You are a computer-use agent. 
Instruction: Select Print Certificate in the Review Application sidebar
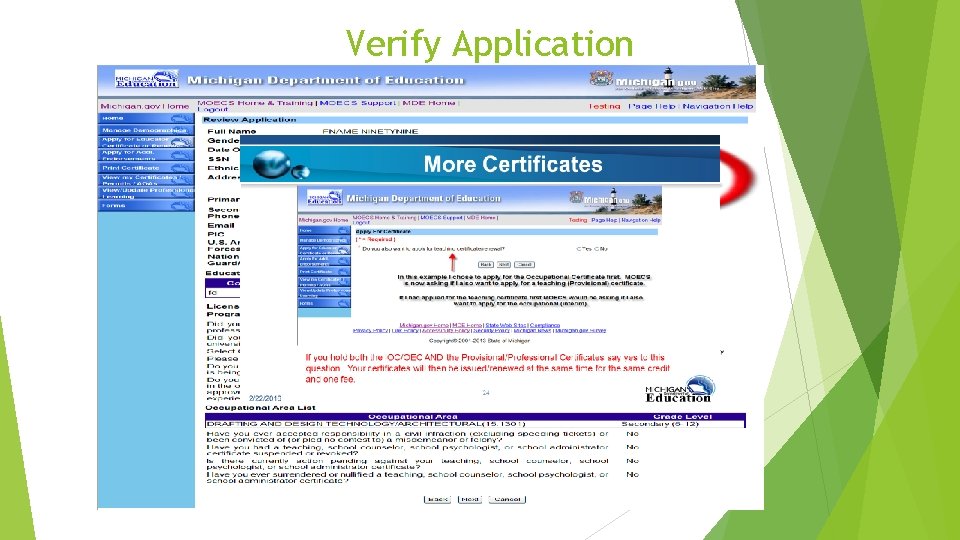pos(146,168)
